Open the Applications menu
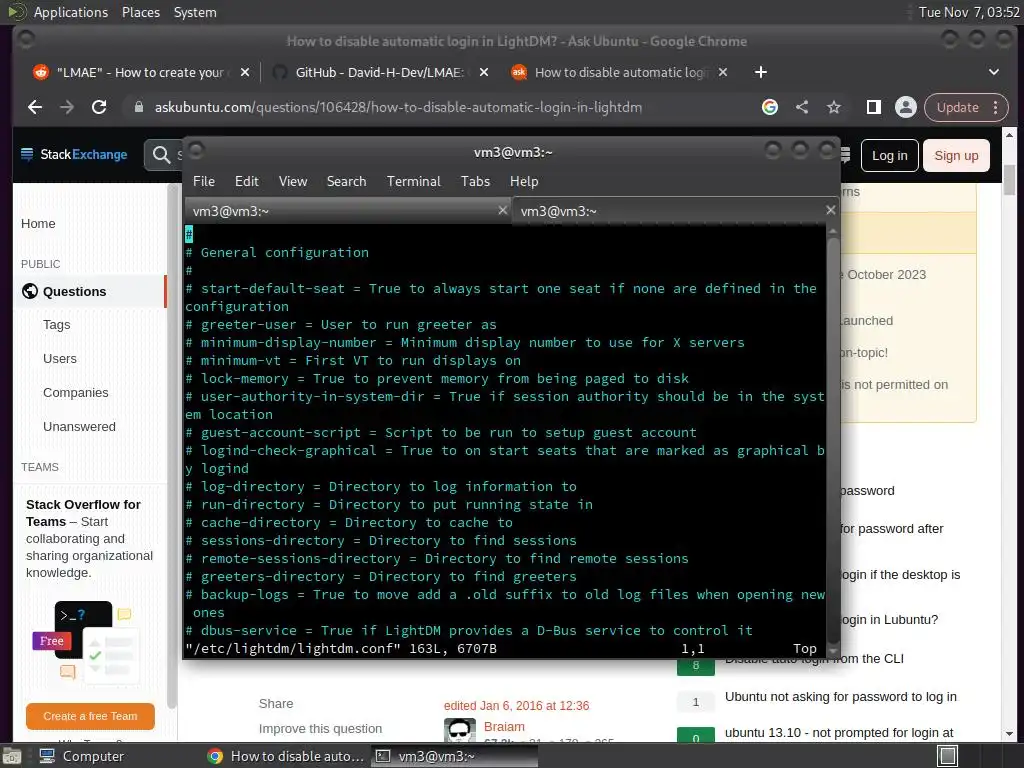The width and height of the screenshot is (1024, 768). 71,12
